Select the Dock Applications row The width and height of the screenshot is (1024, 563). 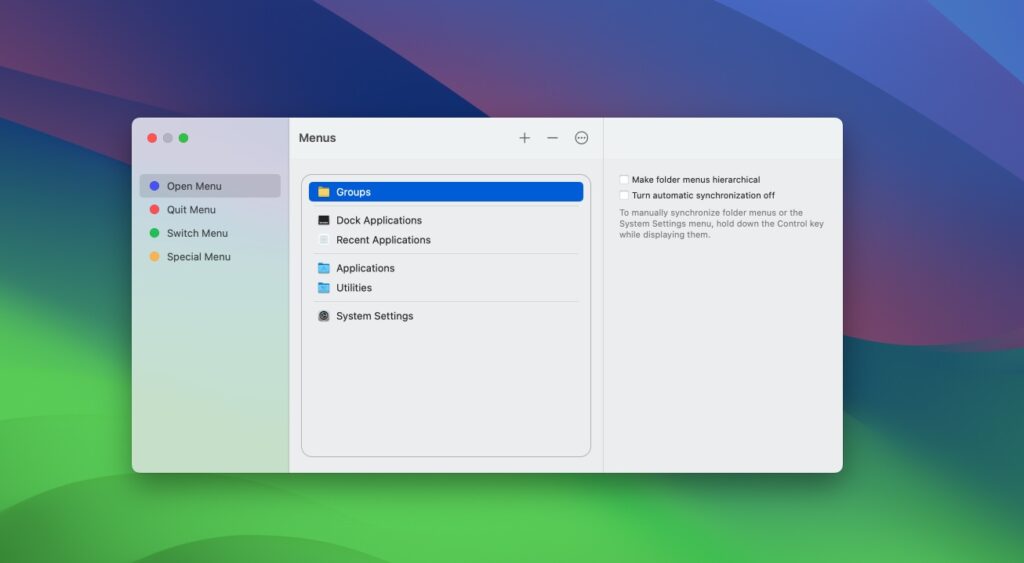(x=446, y=220)
